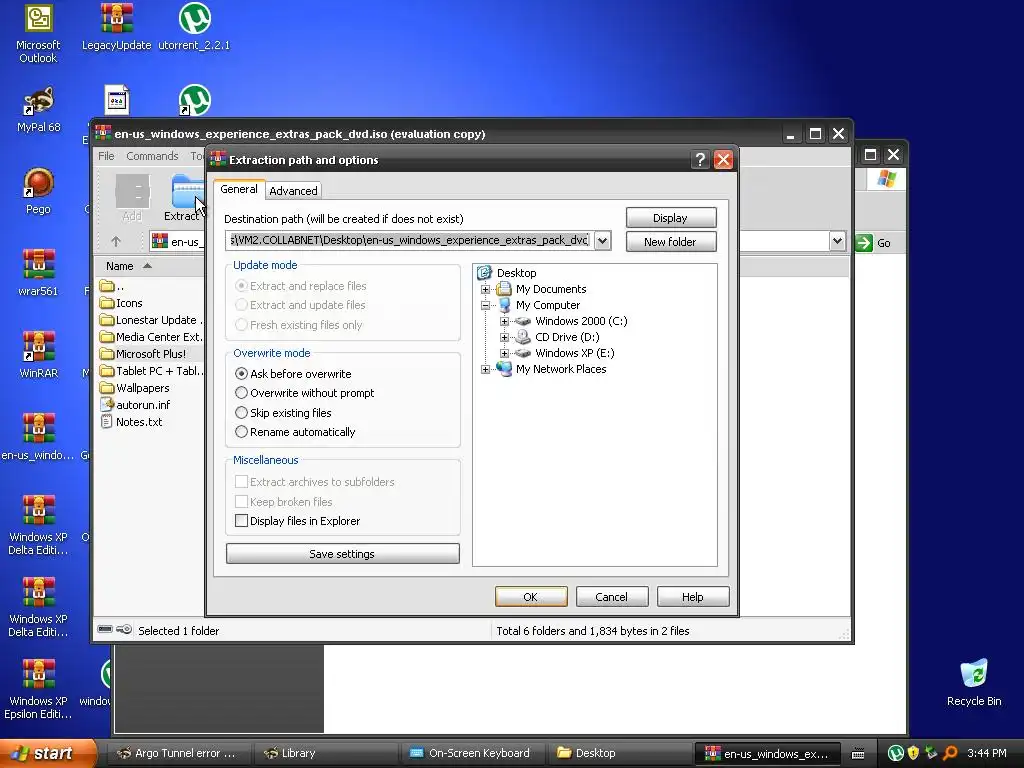Launch WinRAR desktop shortcut
This screenshot has height=768, width=1024.
[x=38, y=355]
